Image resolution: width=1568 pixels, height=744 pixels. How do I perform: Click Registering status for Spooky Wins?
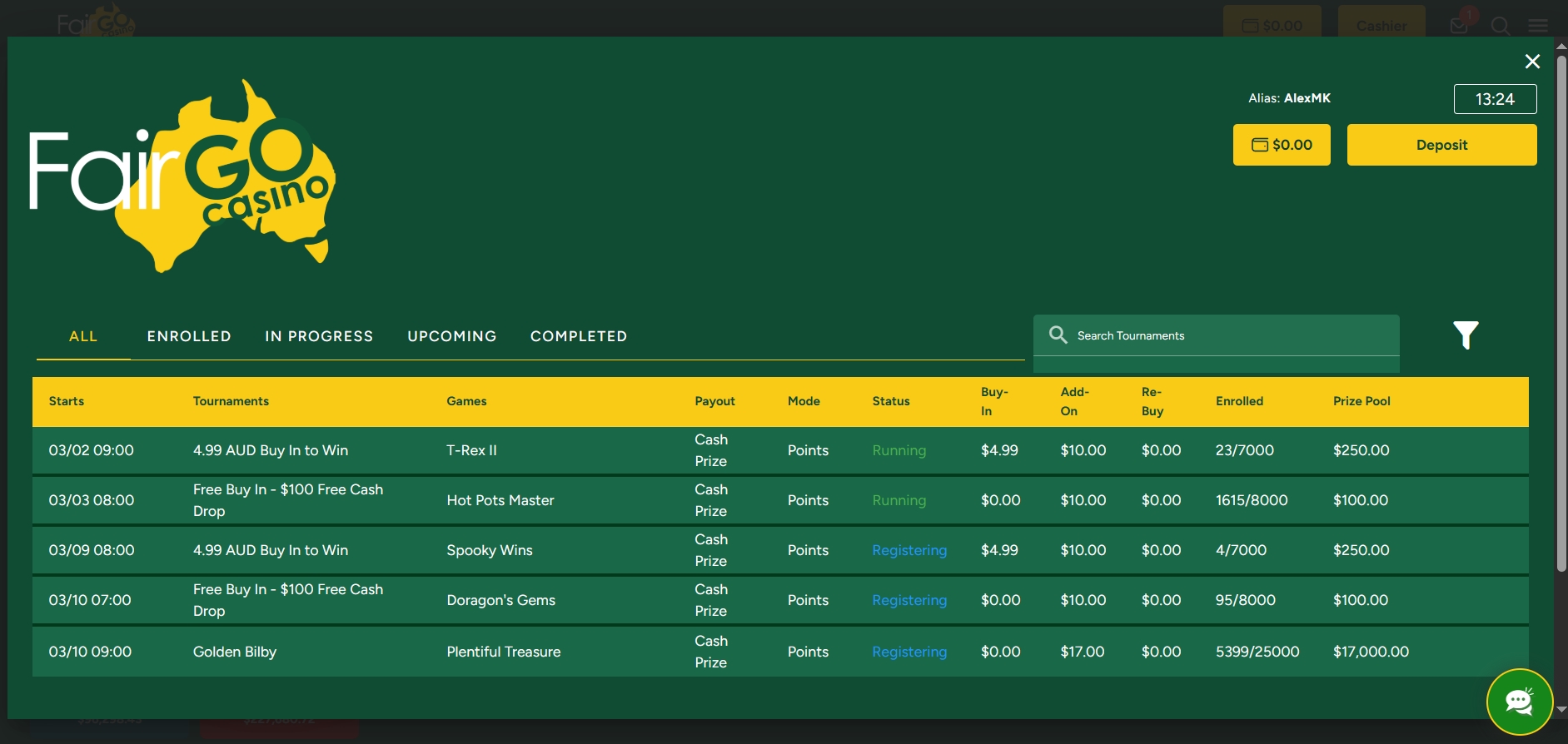(909, 550)
